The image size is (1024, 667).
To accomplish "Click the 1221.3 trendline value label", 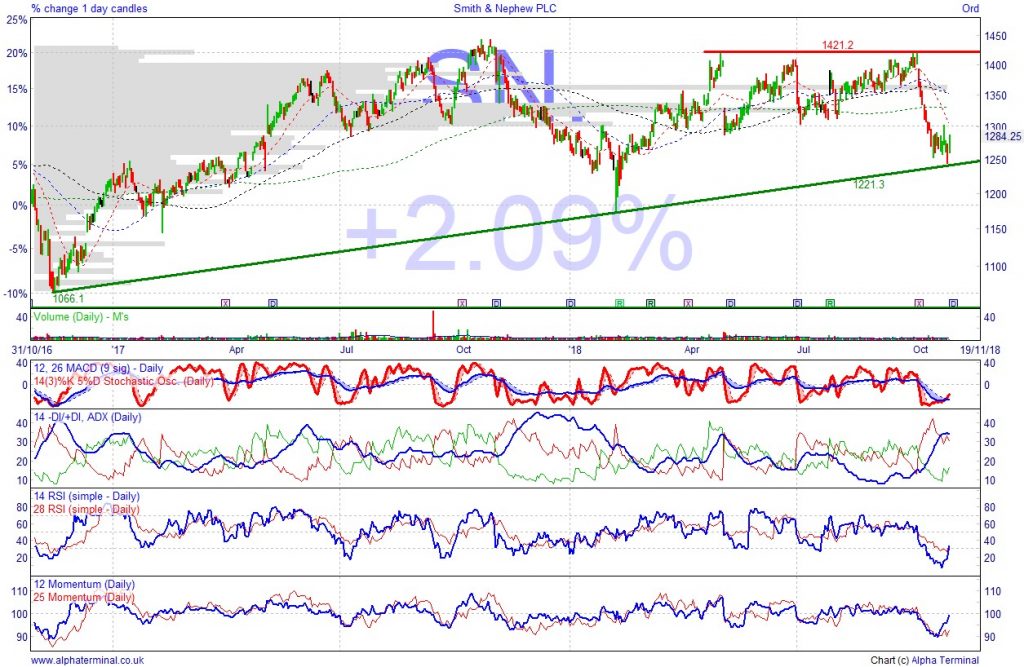I will [x=869, y=185].
